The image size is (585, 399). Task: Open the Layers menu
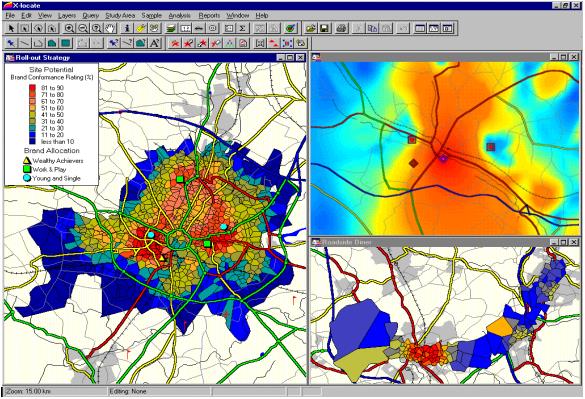click(x=67, y=16)
